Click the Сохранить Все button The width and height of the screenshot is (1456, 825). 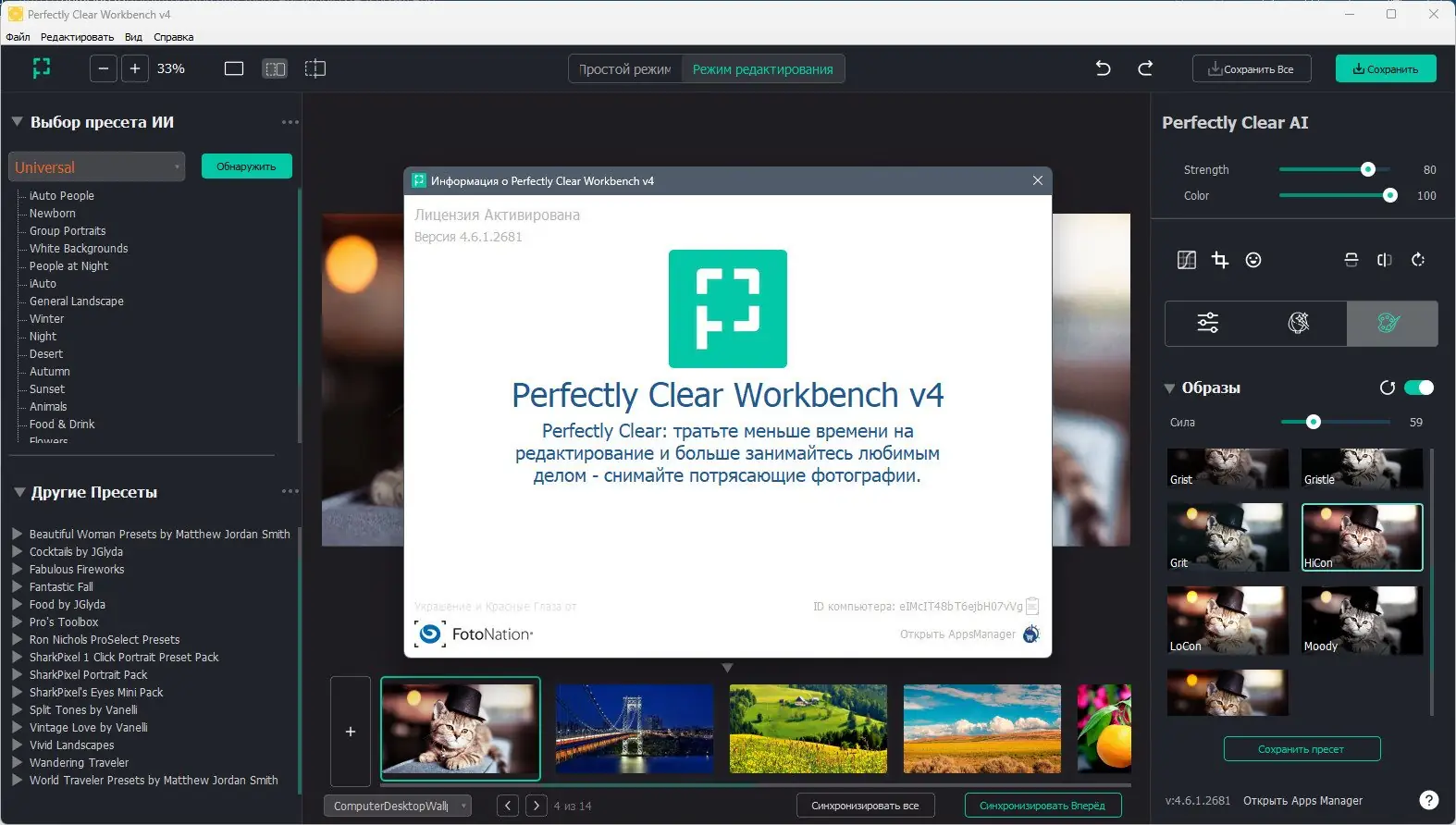click(x=1252, y=68)
